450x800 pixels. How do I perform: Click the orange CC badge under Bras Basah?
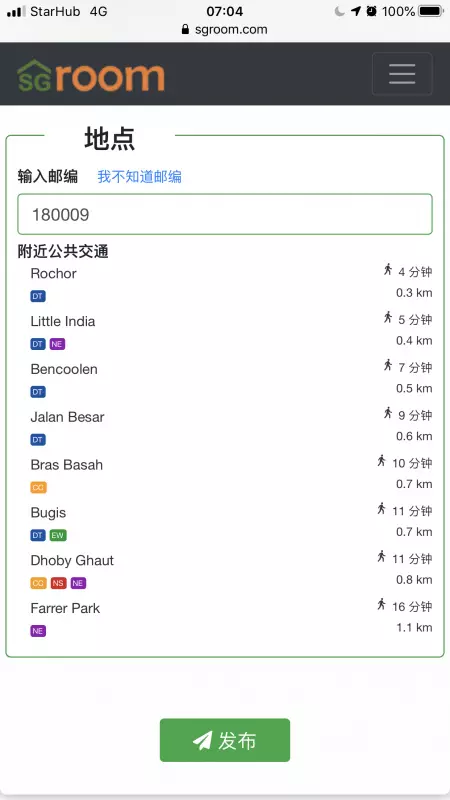click(x=38, y=487)
